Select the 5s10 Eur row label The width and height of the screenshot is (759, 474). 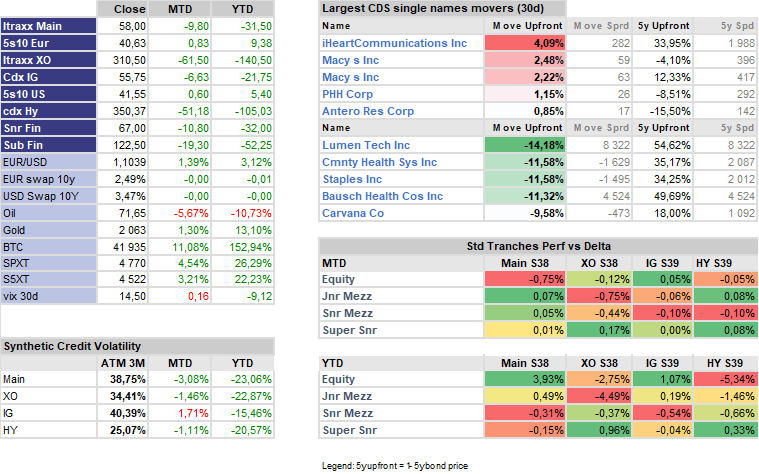click(48, 43)
